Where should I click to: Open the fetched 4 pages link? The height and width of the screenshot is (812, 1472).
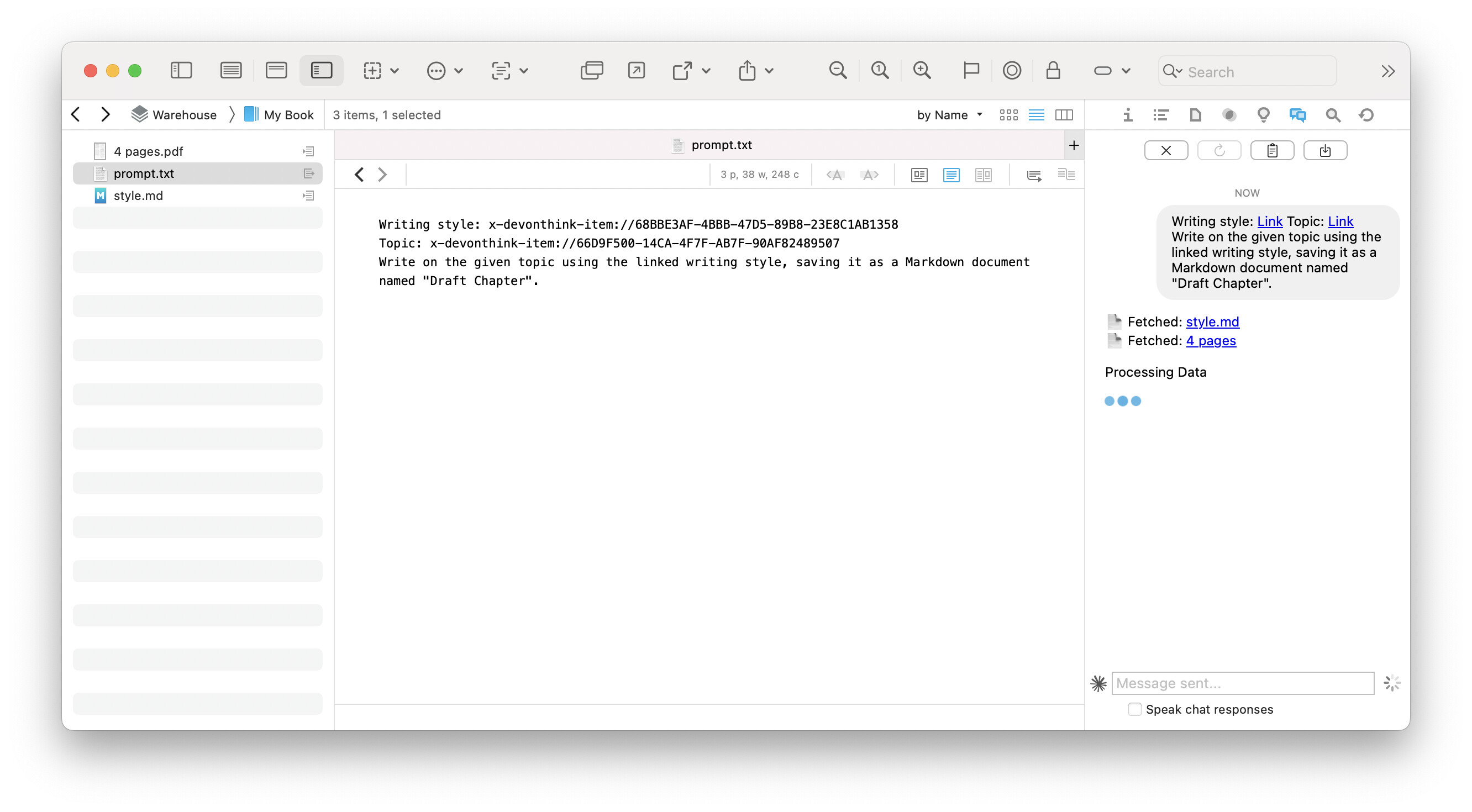pos(1210,341)
